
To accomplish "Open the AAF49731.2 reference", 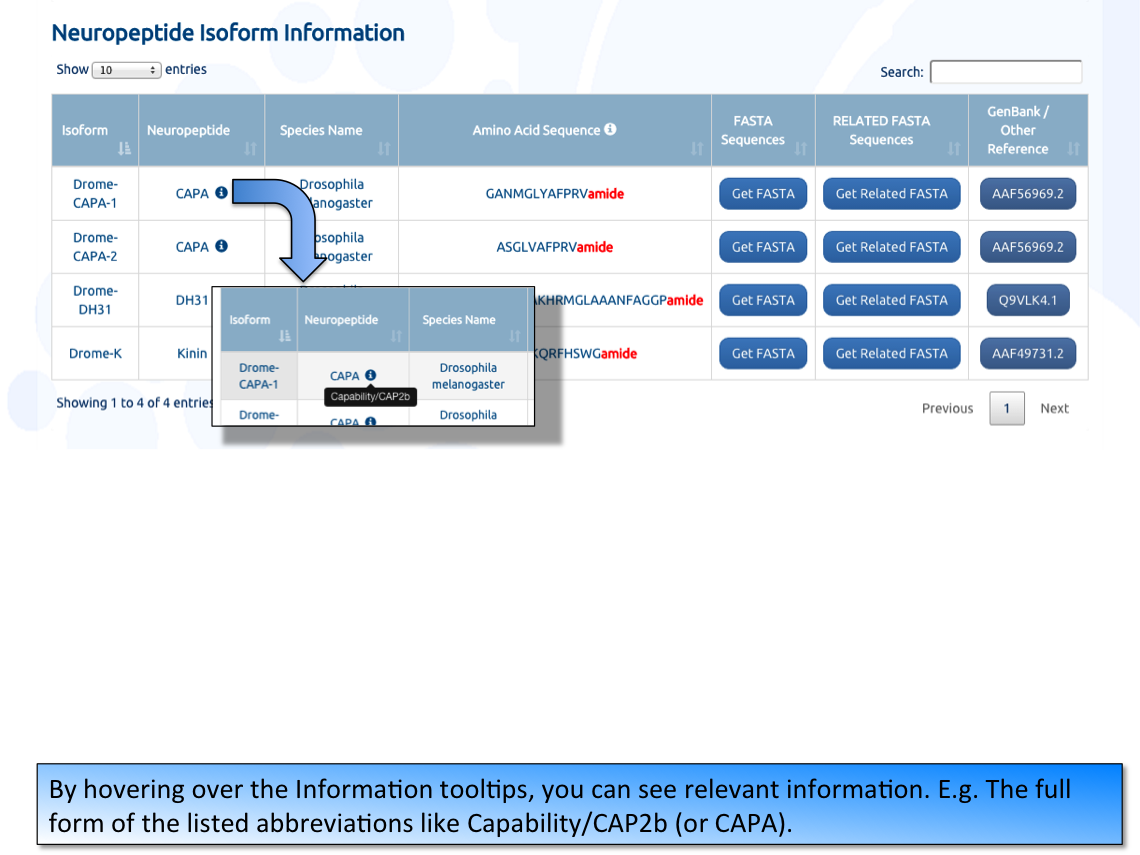I will [x=1028, y=353].
